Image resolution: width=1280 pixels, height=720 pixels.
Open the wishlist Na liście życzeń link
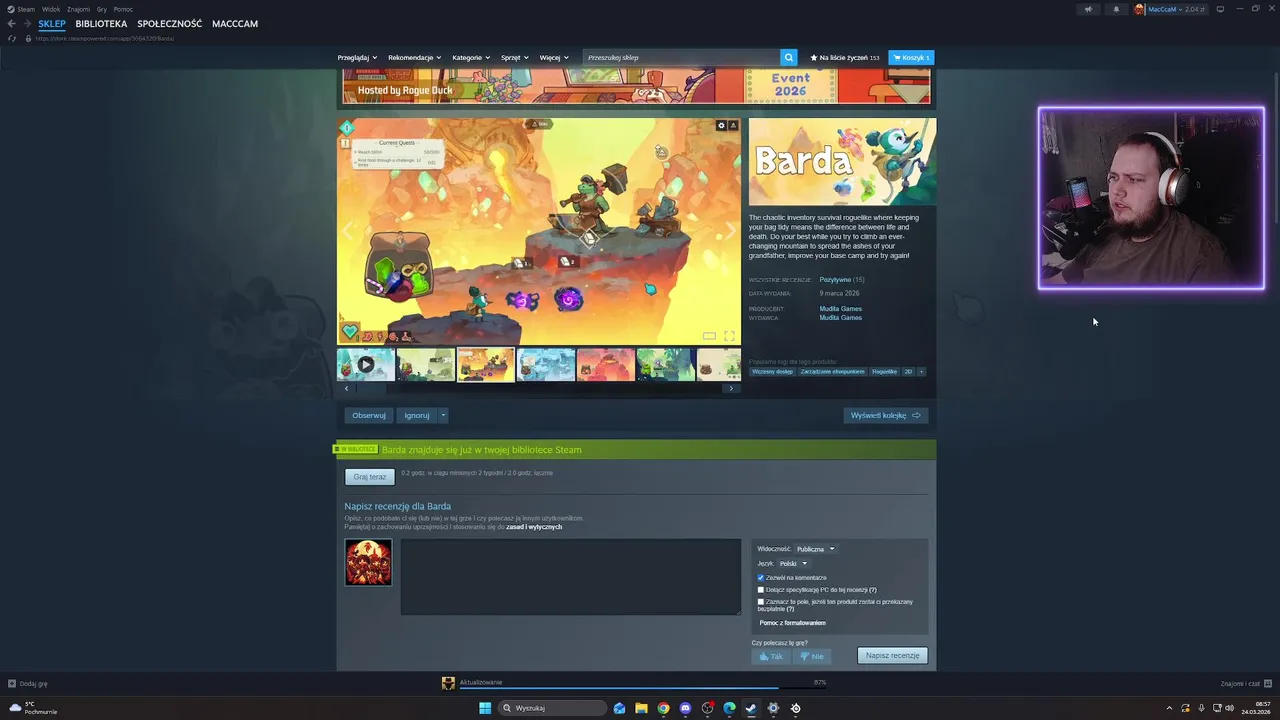[x=845, y=58]
